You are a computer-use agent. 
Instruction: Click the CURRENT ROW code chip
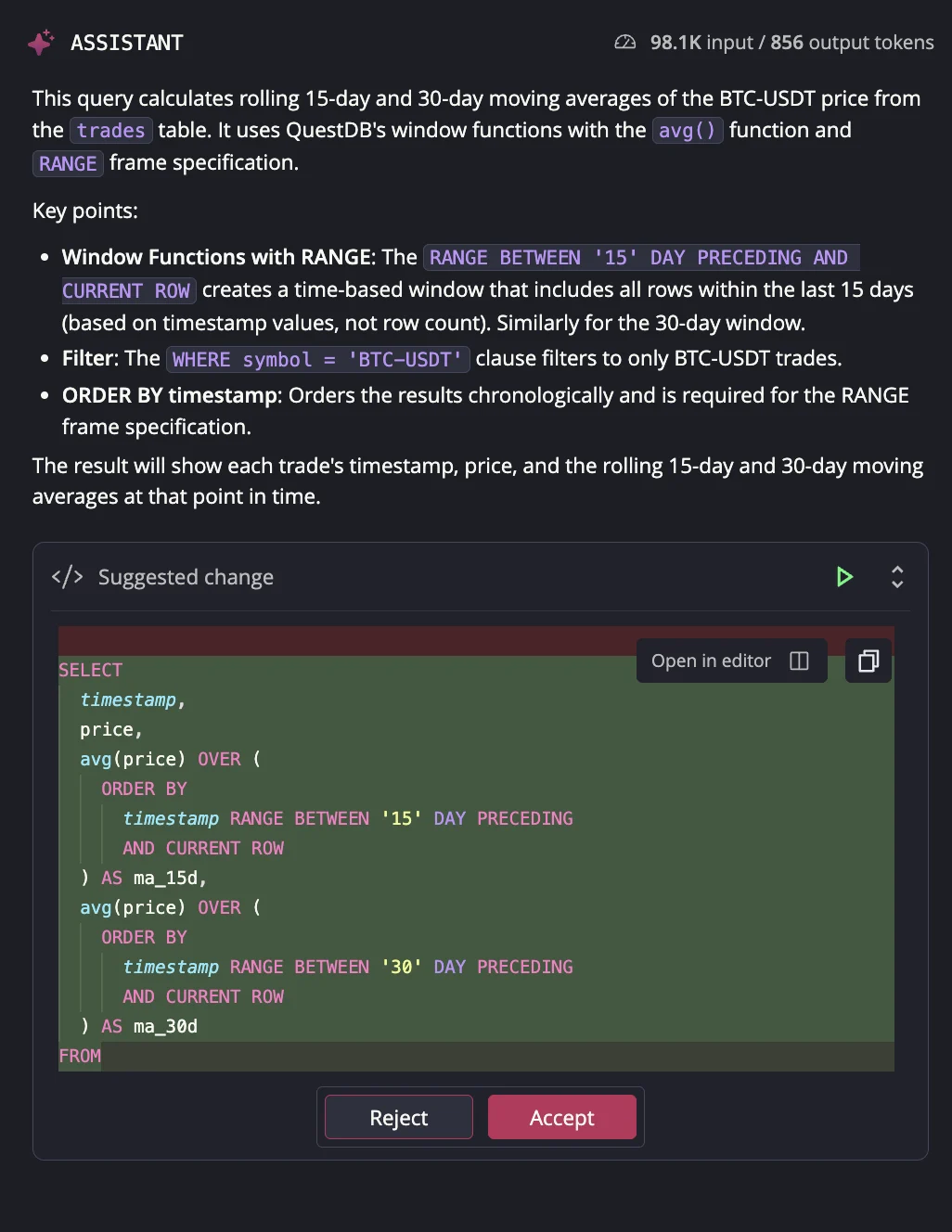click(128, 290)
